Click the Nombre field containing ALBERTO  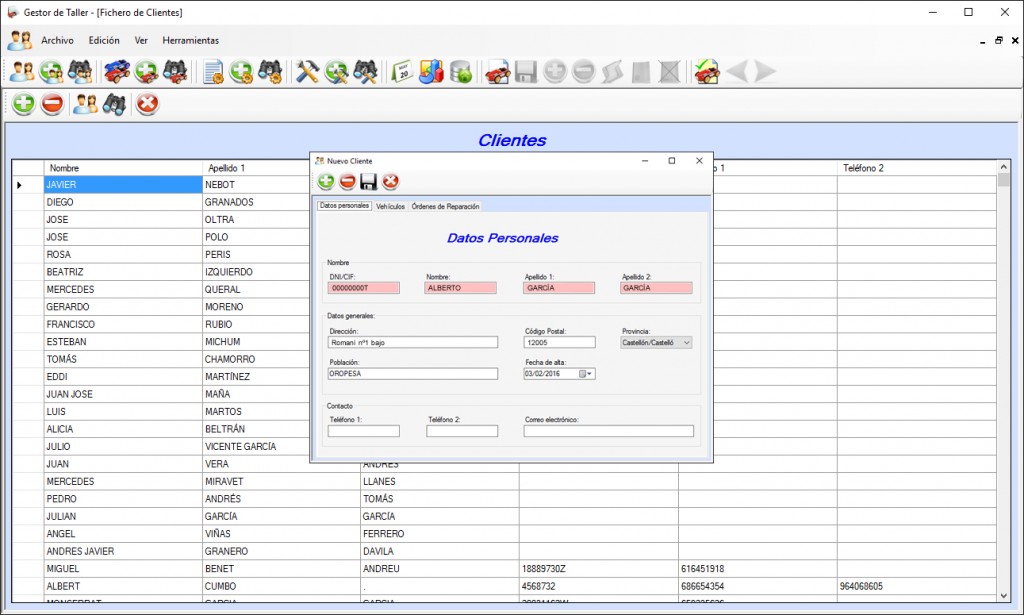460,288
